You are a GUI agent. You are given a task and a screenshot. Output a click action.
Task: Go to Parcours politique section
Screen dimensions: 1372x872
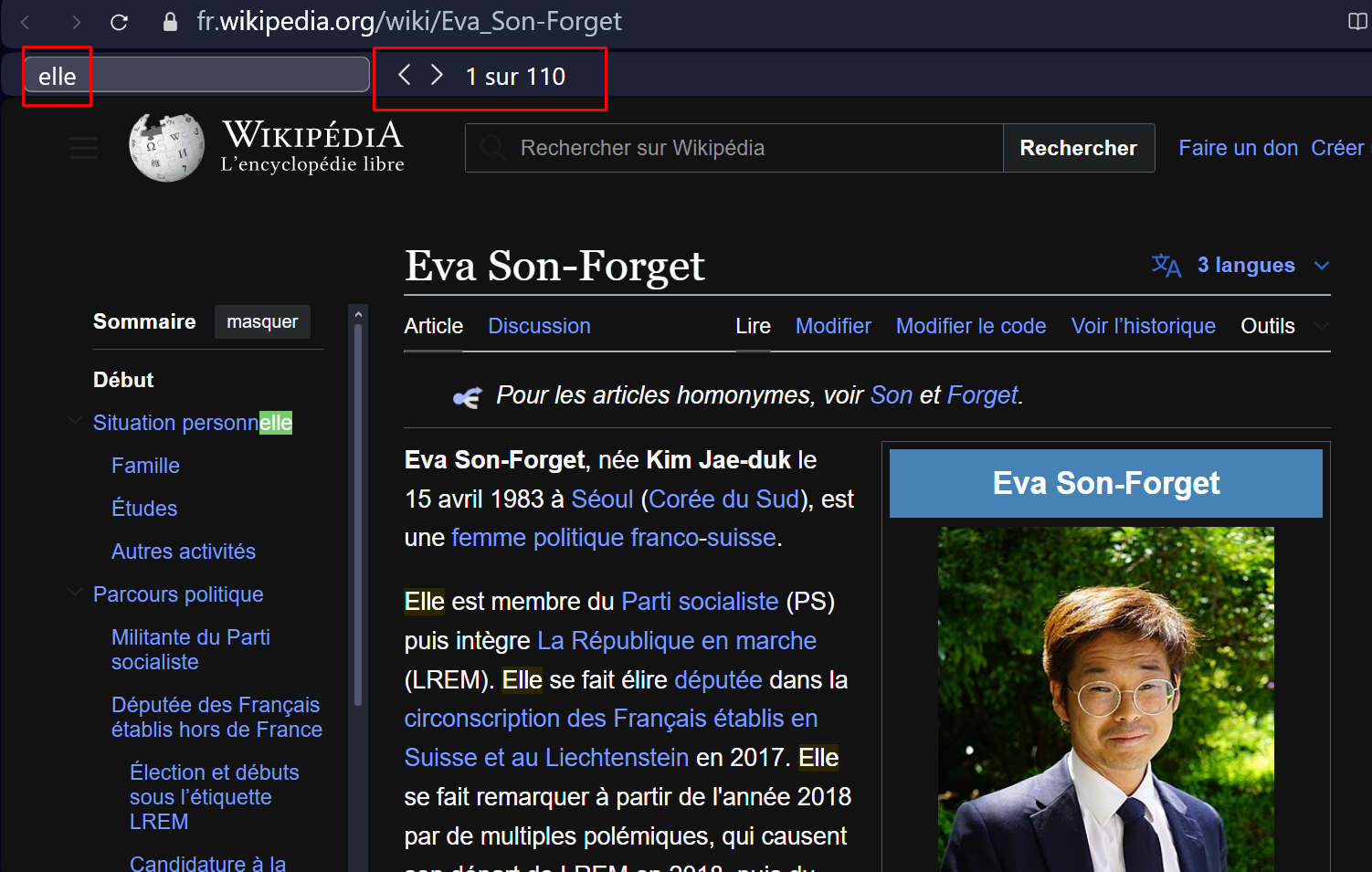coord(178,594)
